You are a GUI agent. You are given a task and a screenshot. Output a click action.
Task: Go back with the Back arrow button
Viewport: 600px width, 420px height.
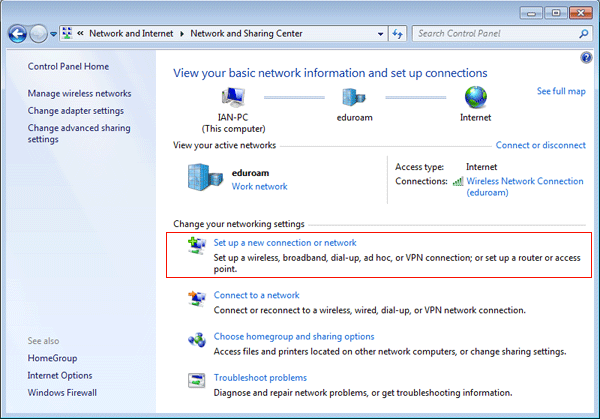click(x=17, y=33)
